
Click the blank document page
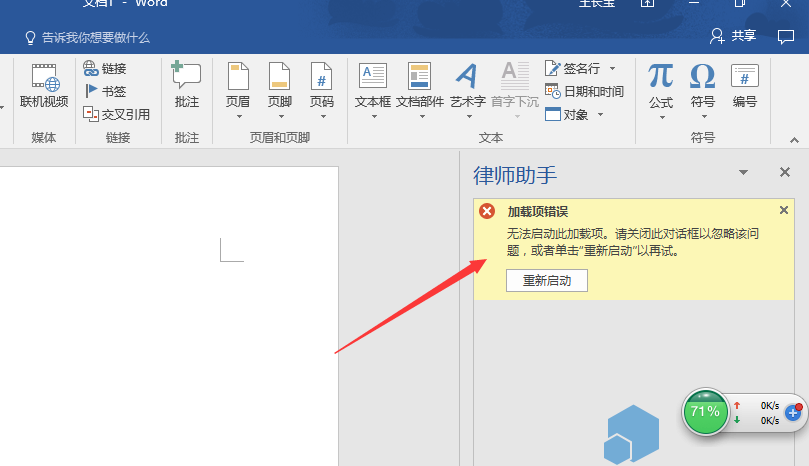point(169,316)
